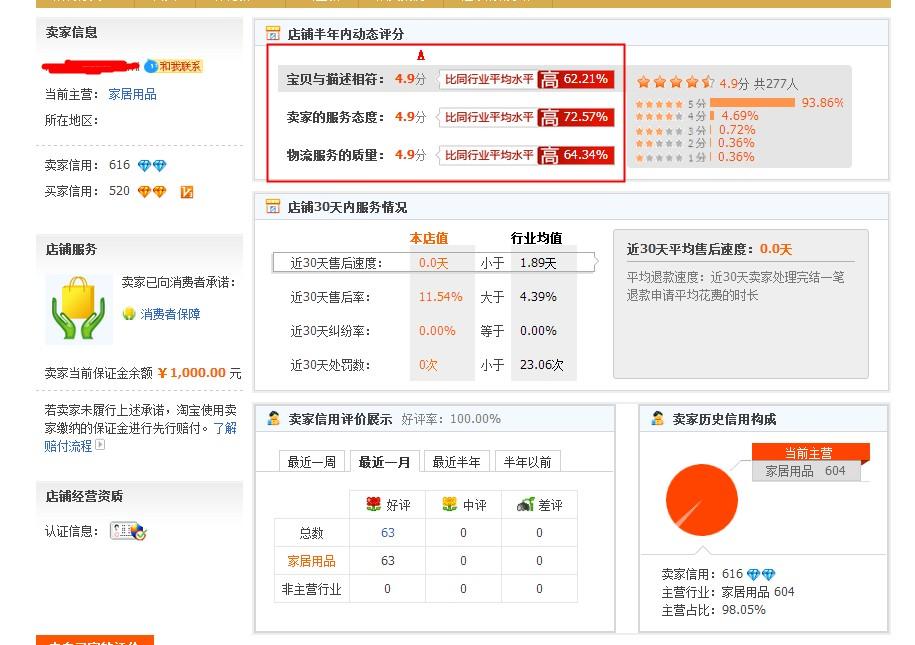Open the 63 total positive reviews link
Screen dimensions: 915x645
tap(387, 532)
